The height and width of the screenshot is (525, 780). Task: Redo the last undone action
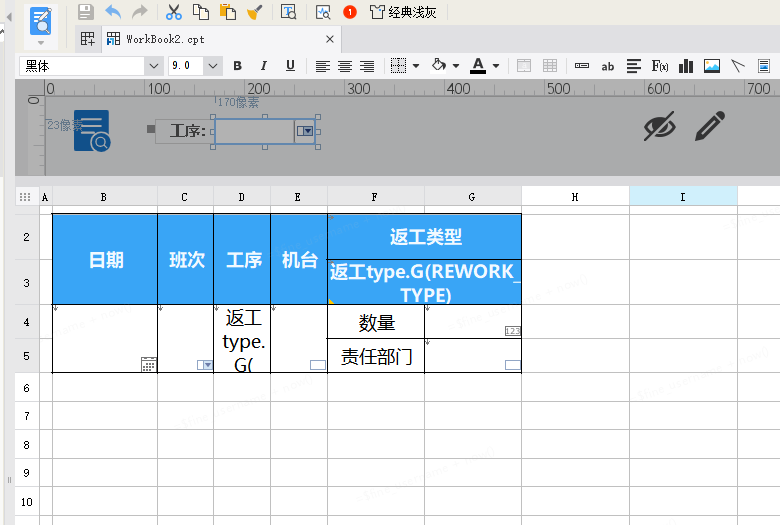(140, 12)
